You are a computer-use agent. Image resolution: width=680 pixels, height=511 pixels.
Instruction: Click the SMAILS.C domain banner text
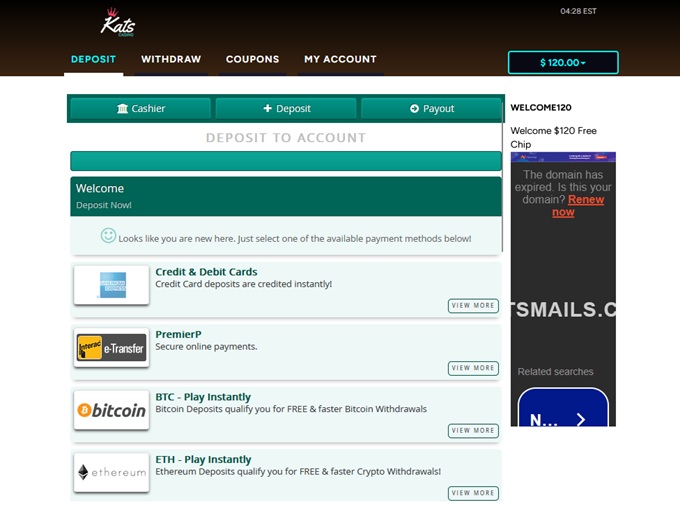563,310
